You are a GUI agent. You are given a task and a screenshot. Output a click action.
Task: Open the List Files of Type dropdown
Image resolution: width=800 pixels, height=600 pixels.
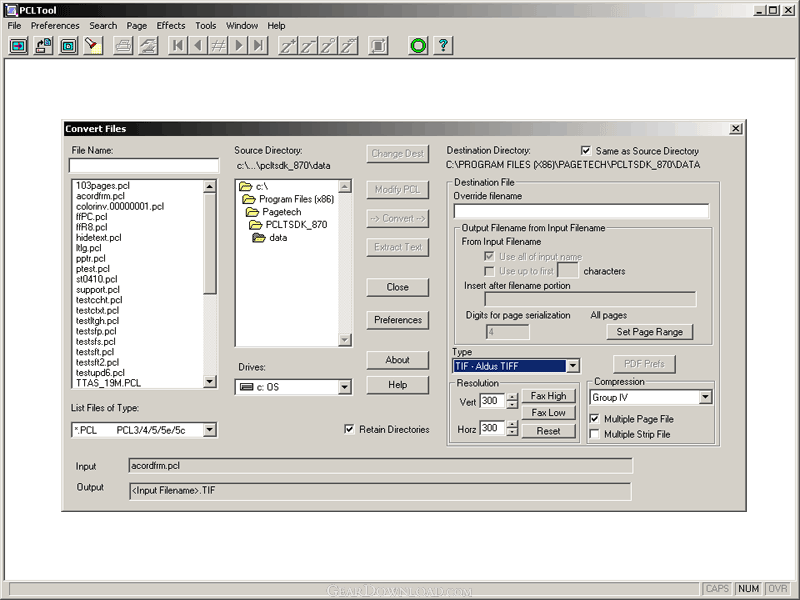pyautogui.click(x=210, y=430)
